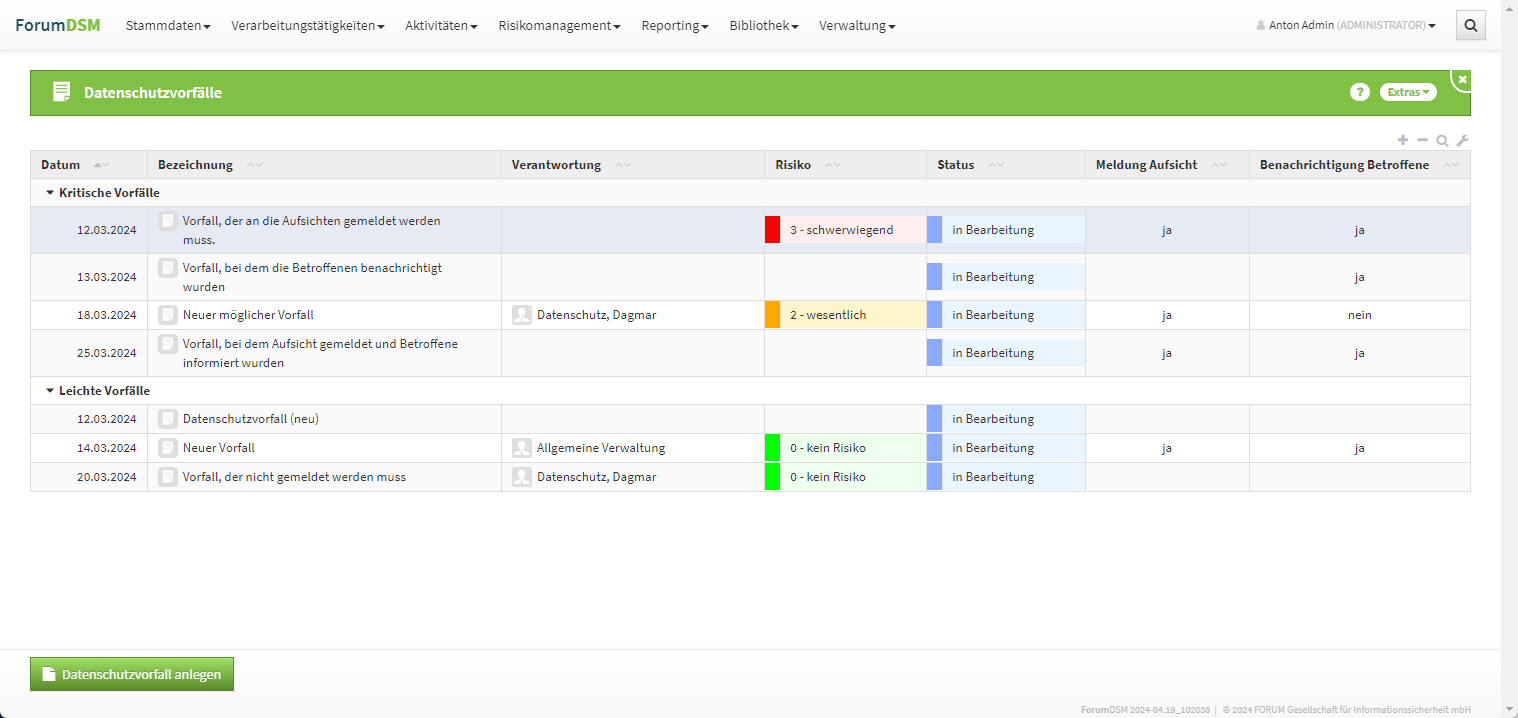The height and width of the screenshot is (718, 1518).
Task: Open the Anton Admin user dropdown
Action: point(1346,26)
